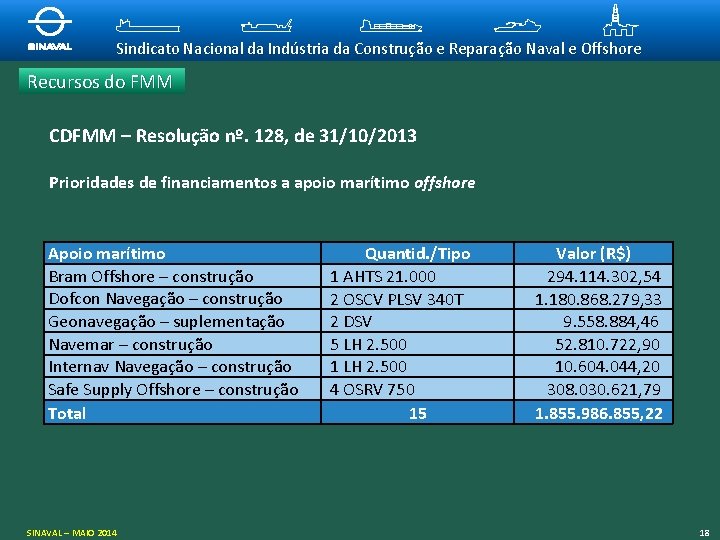Click the value '52.810.722,90'

[607, 344]
